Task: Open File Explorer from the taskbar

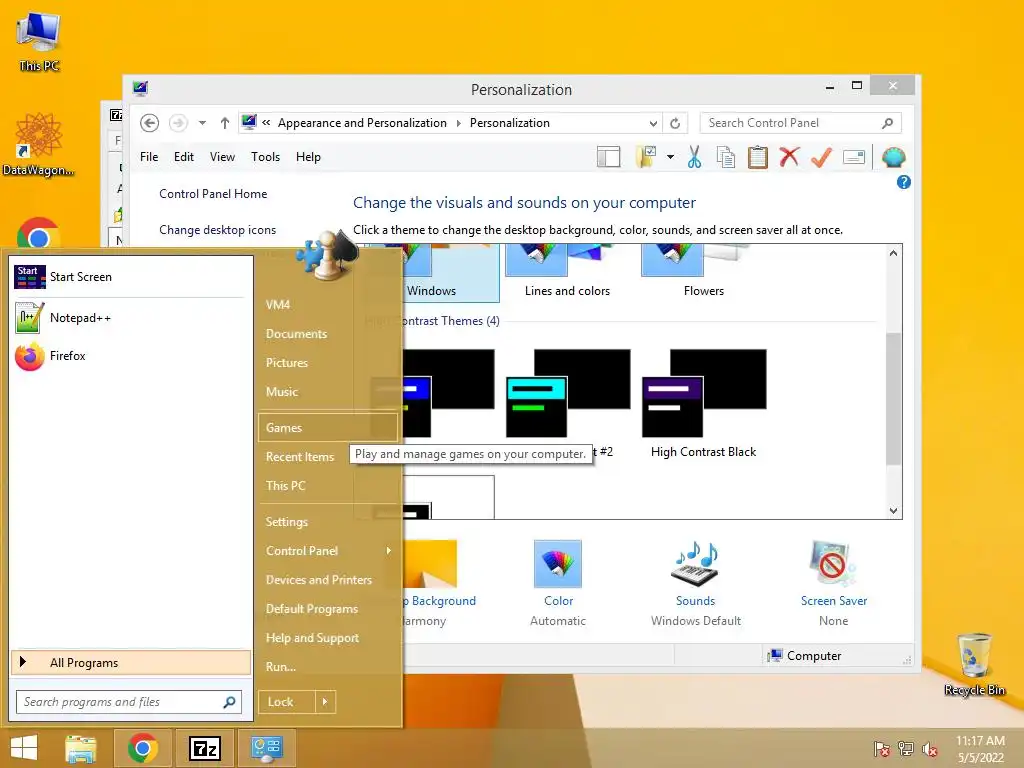Action: click(x=81, y=748)
